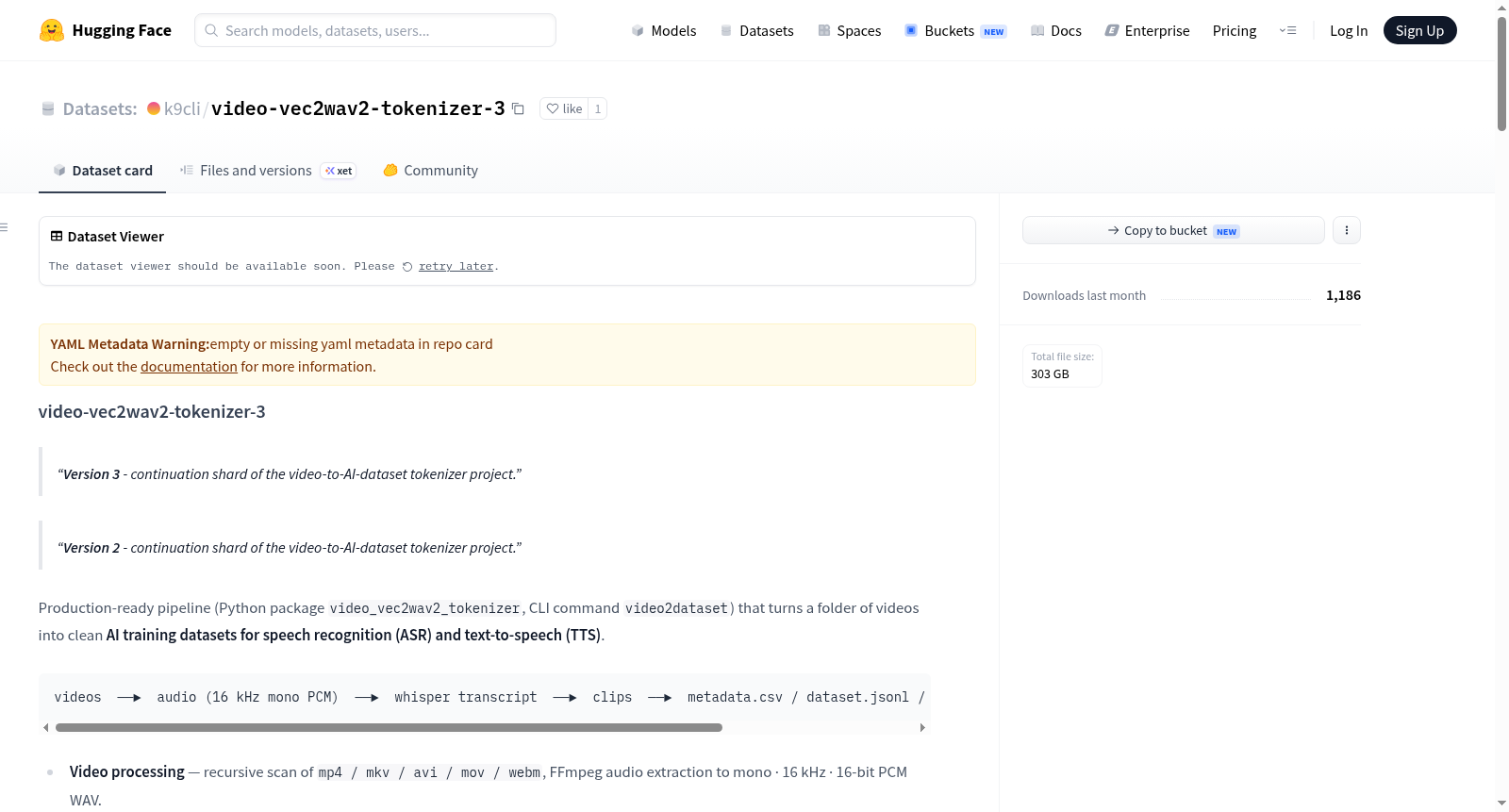This screenshot has height=812, width=1509.
Task: Open the more options three-dot menu
Action: (1347, 230)
